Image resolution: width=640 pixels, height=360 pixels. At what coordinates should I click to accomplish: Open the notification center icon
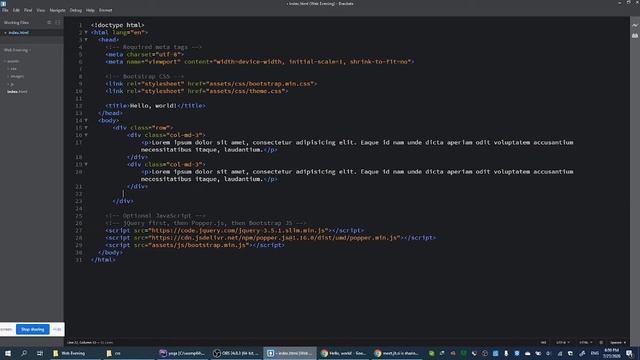point(629,353)
